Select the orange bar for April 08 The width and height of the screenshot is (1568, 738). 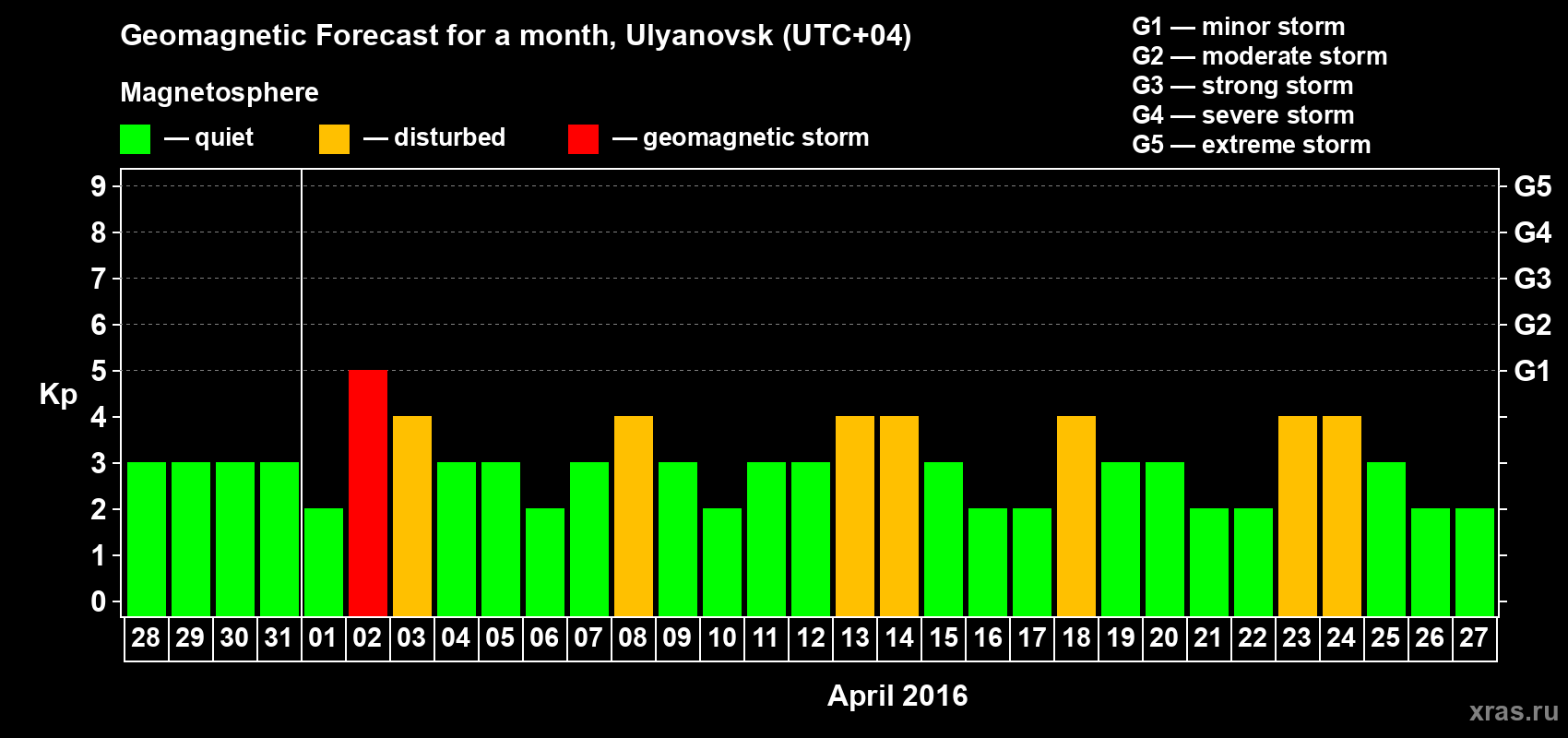click(x=634, y=516)
